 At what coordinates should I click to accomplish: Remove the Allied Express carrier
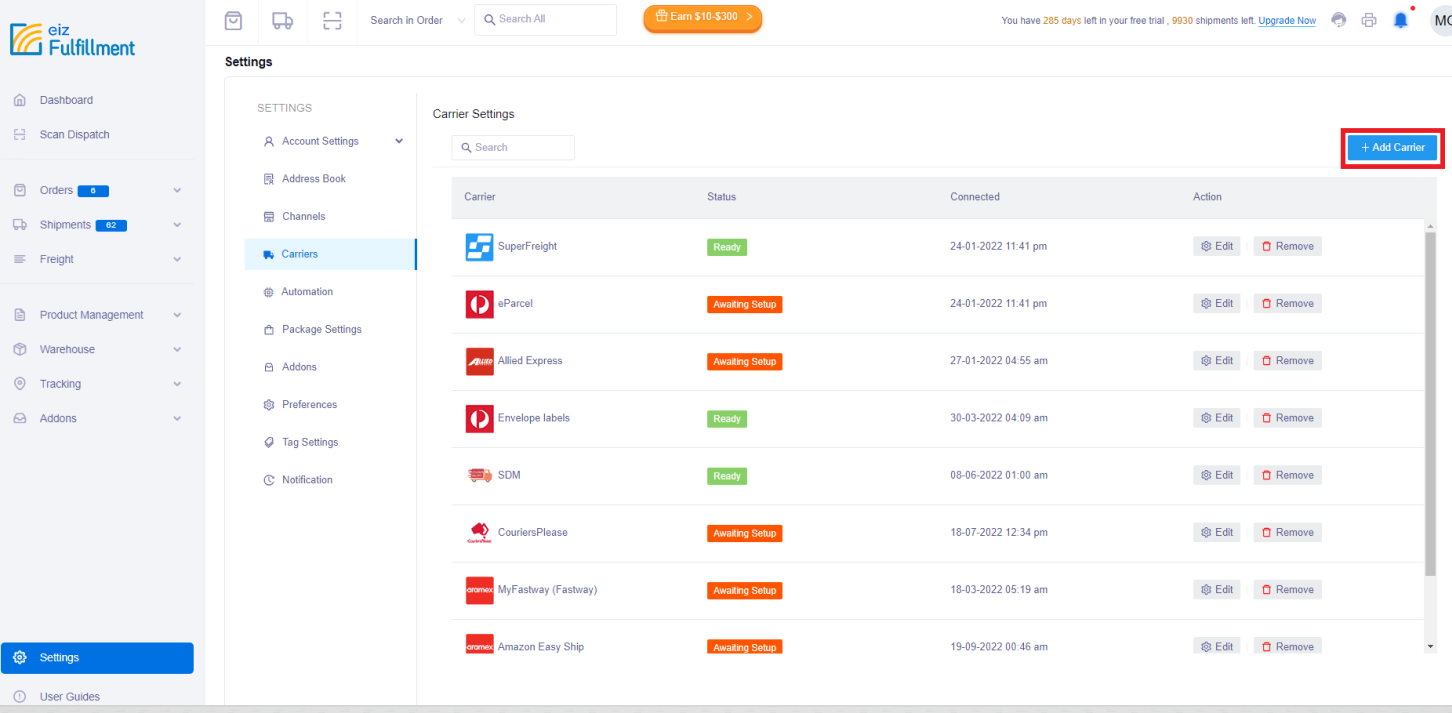tap(1287, 360)
